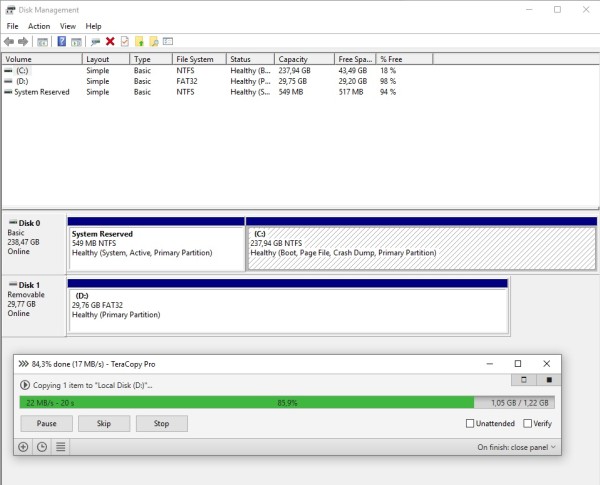Sort by the % Free column header

point(405,59)
